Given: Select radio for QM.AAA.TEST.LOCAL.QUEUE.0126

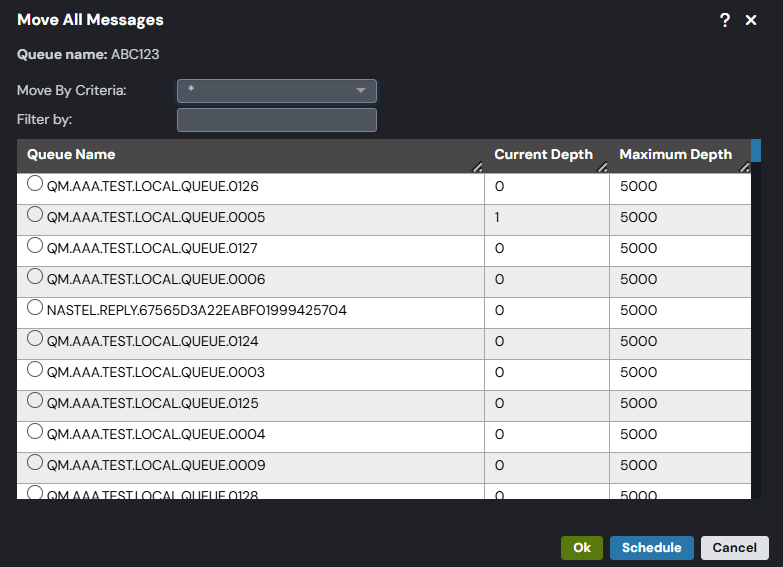Looking at the screenshot, I should [35, 183].
